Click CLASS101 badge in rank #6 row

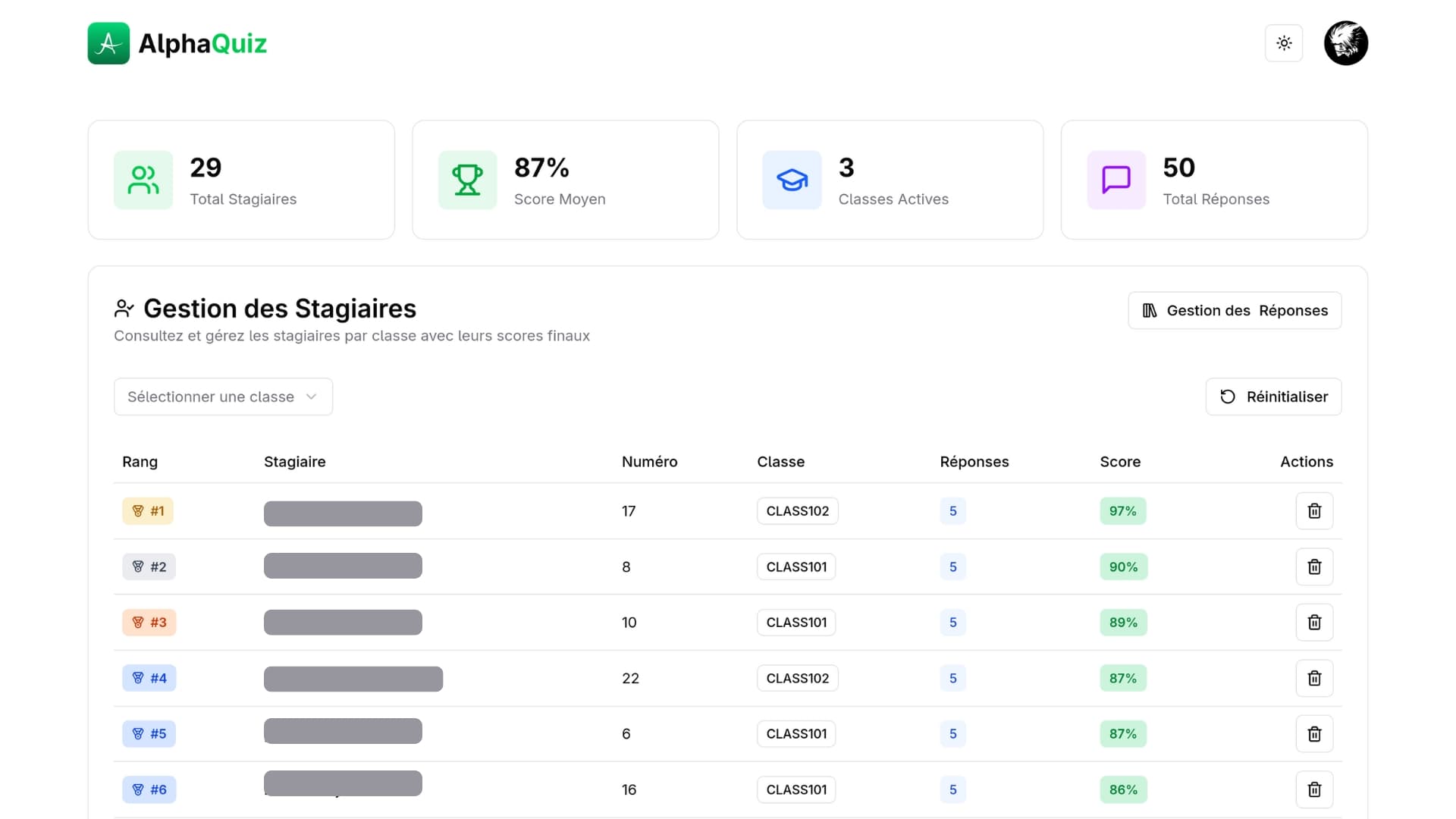(x=796, y=789)
